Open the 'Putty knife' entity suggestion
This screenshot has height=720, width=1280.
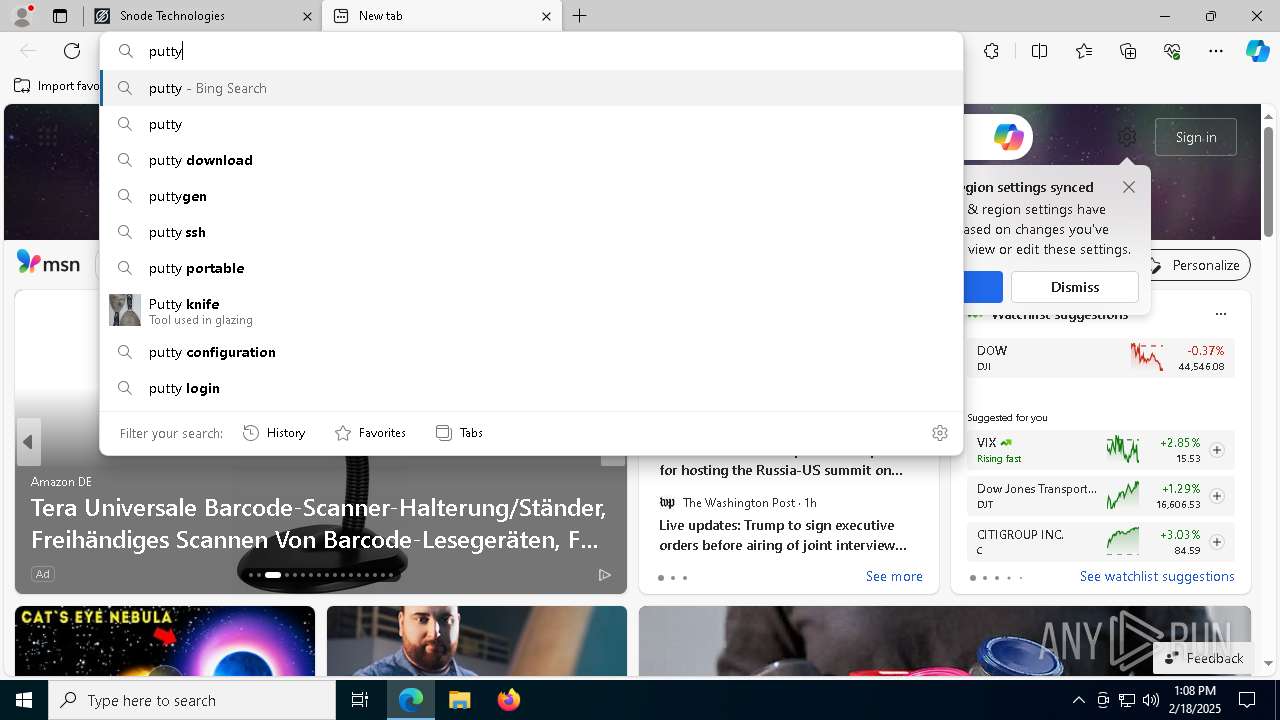tap(531, 310)
